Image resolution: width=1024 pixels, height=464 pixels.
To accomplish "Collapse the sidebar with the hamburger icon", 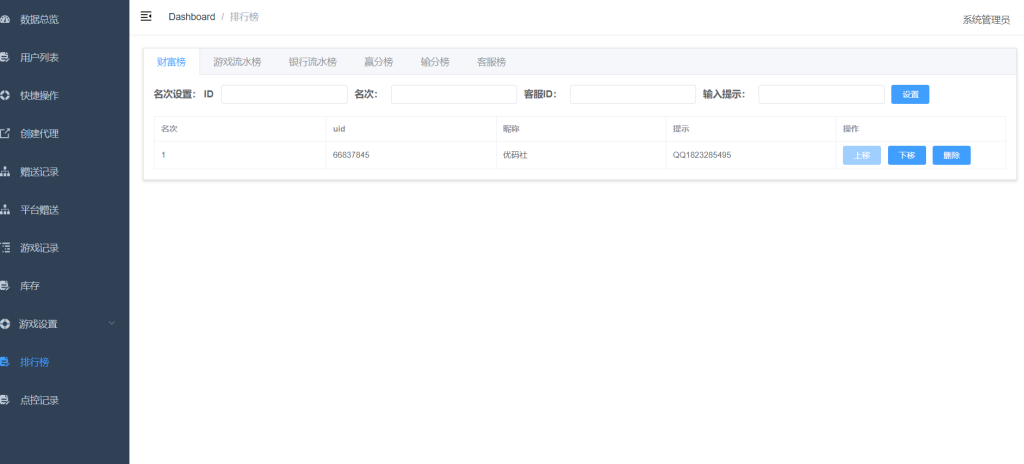I will (x=146, y=16).
